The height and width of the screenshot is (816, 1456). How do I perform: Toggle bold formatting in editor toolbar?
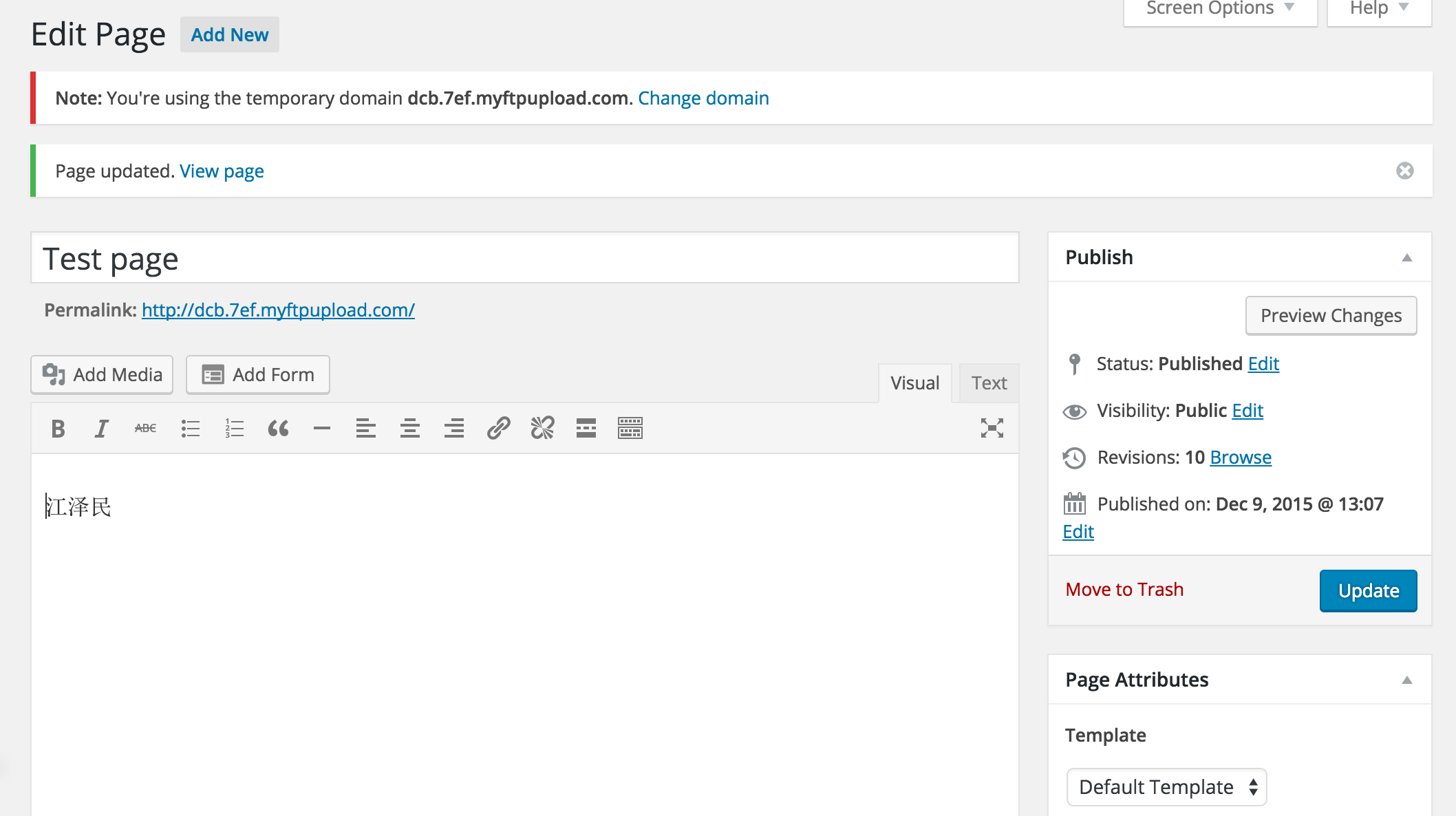[58, 429]
